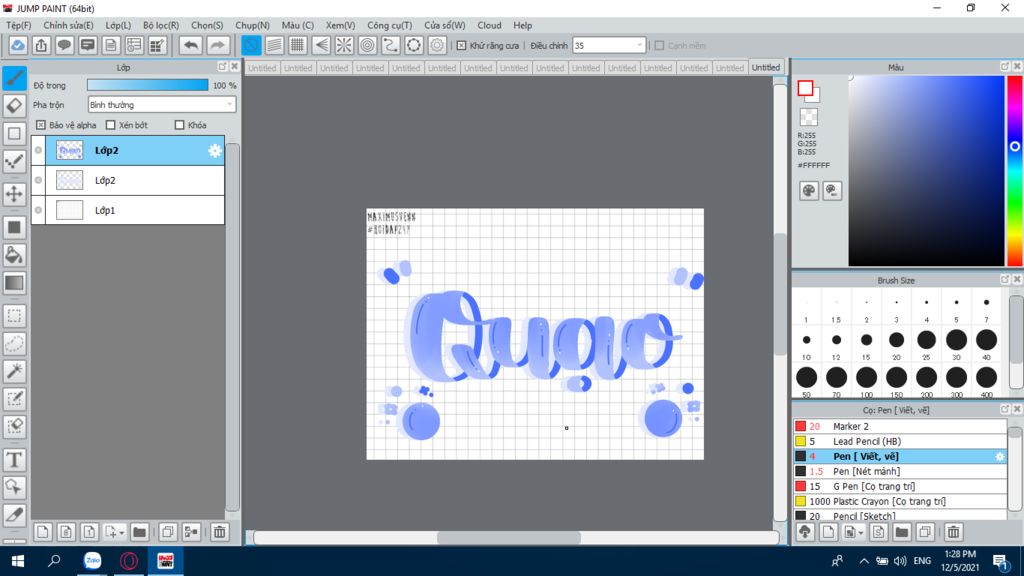Image resolution: width=1024 pixels, height=576 pixels.
Task: Select the Text tool
Action: tap(14, 460)
